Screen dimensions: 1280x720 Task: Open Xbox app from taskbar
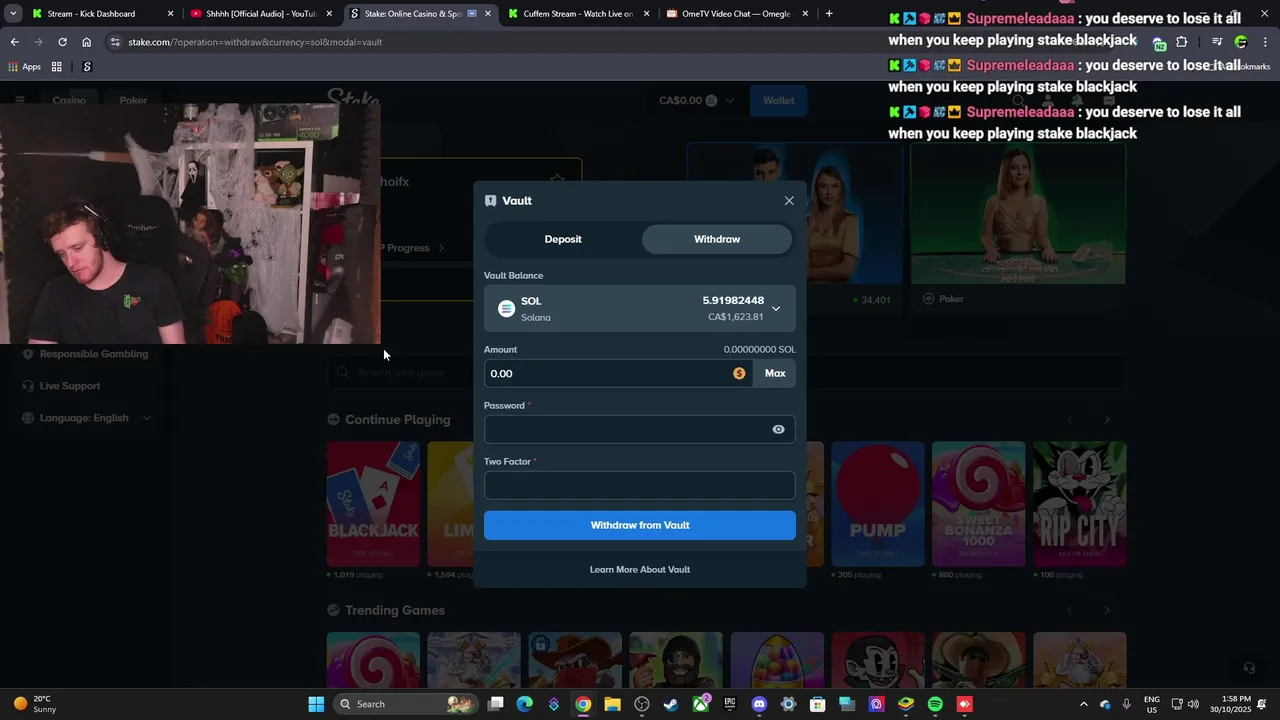(x=701, y=704)
